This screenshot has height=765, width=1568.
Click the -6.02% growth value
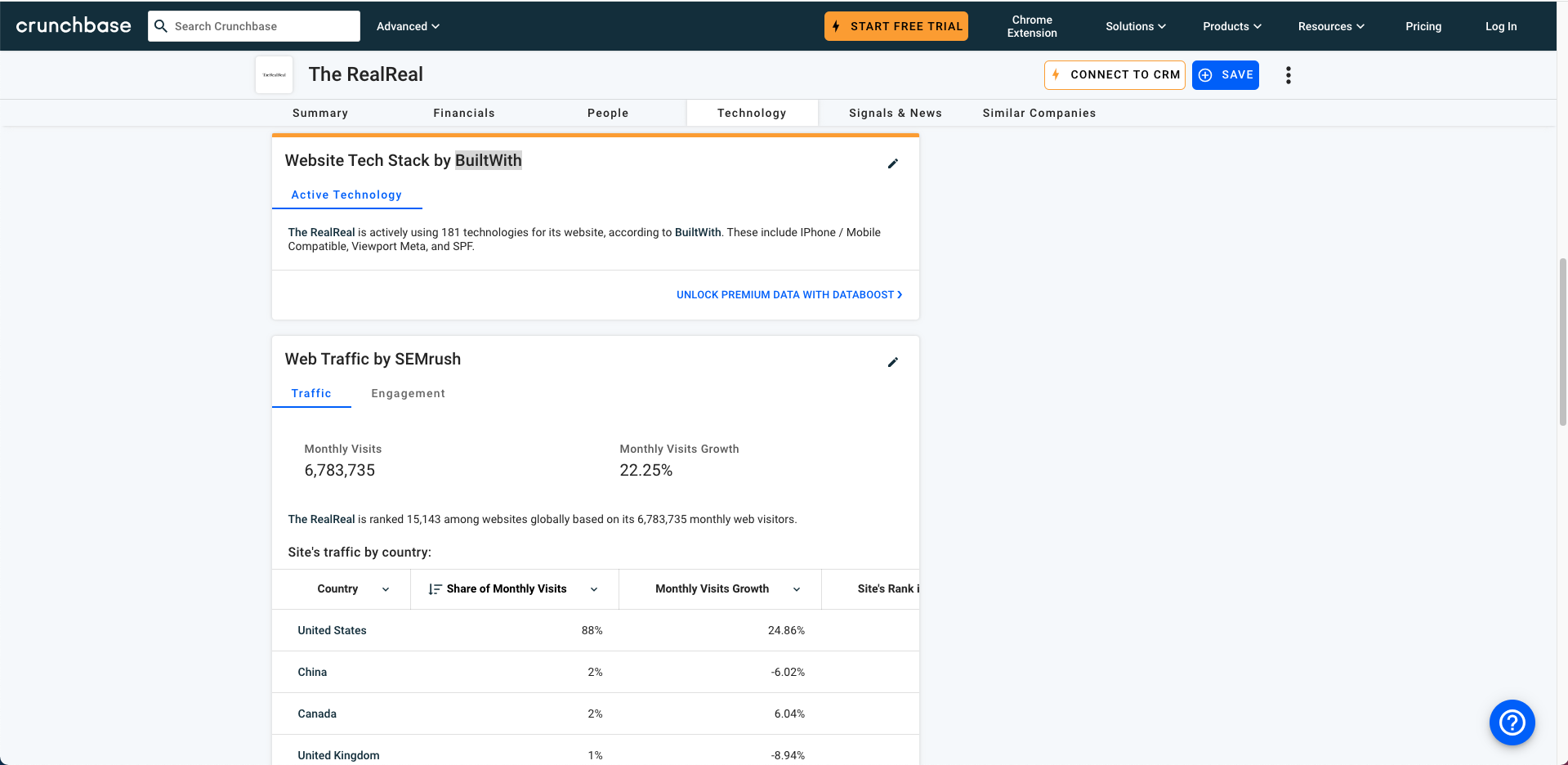[788, 672]
